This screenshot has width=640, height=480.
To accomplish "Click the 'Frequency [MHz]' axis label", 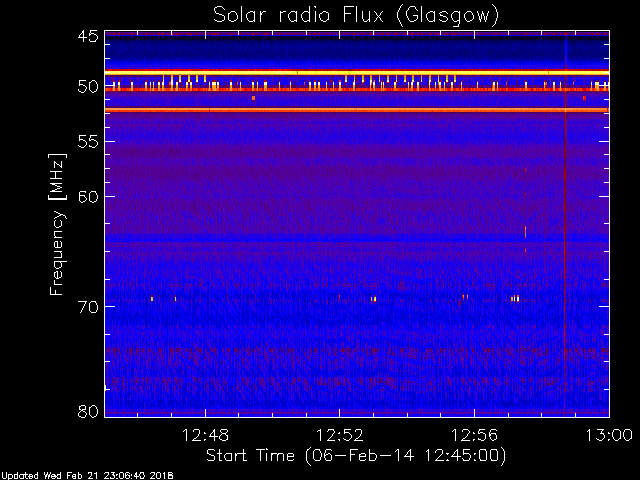I will [57, 224].
